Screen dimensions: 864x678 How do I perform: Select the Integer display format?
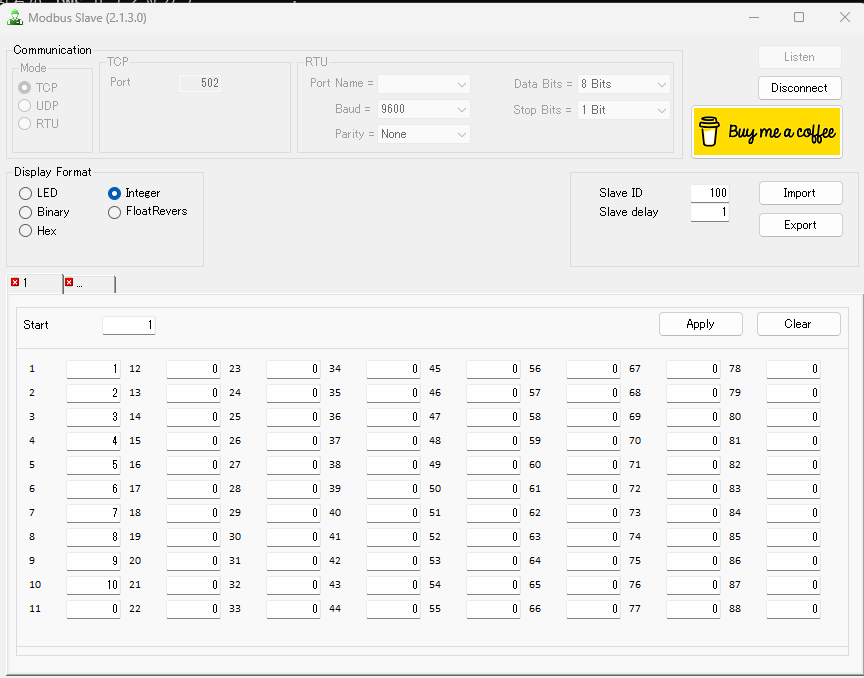point(115,193)
